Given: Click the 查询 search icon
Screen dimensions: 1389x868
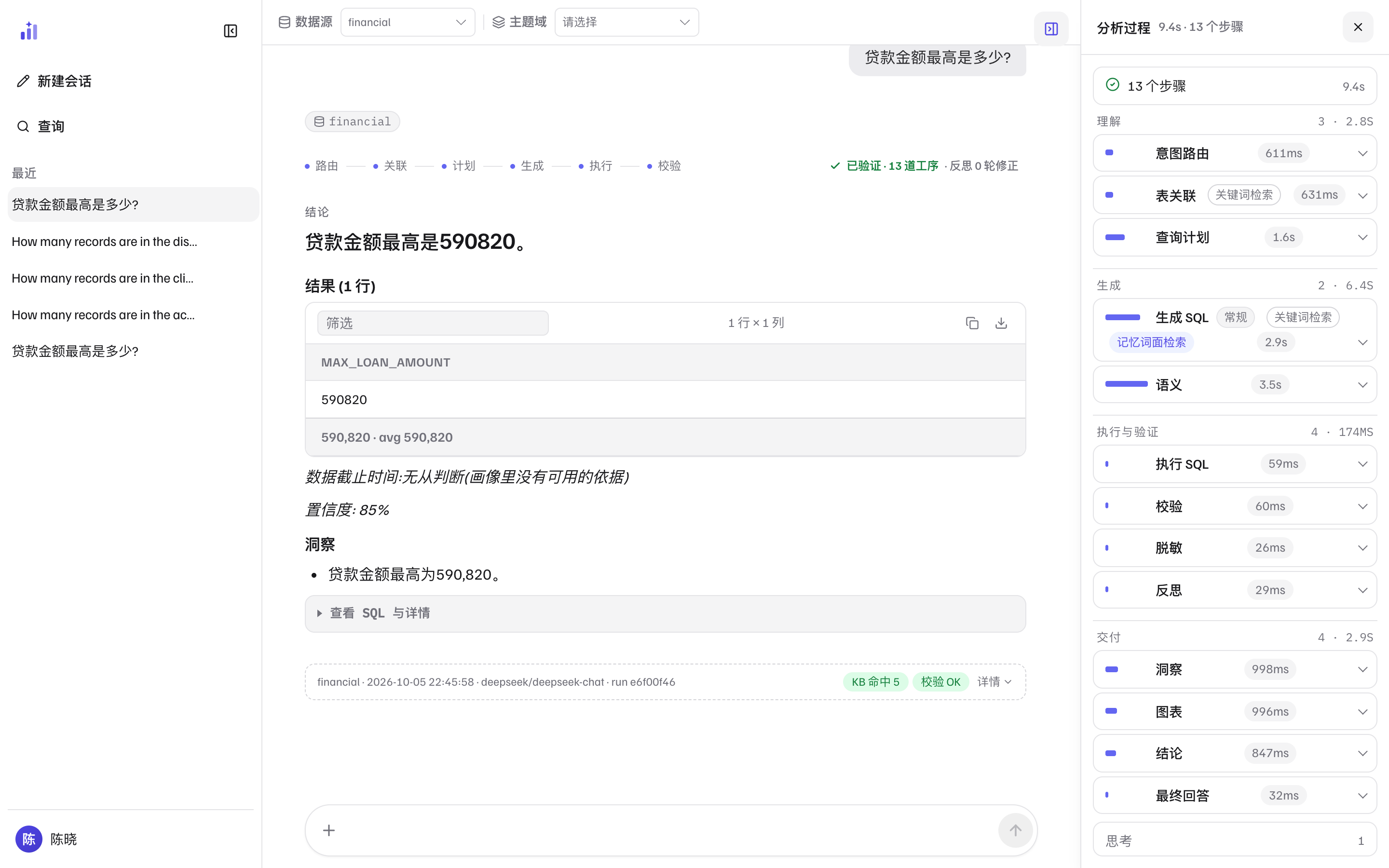Looking at the screenshot, I should (x=23, y=126).
